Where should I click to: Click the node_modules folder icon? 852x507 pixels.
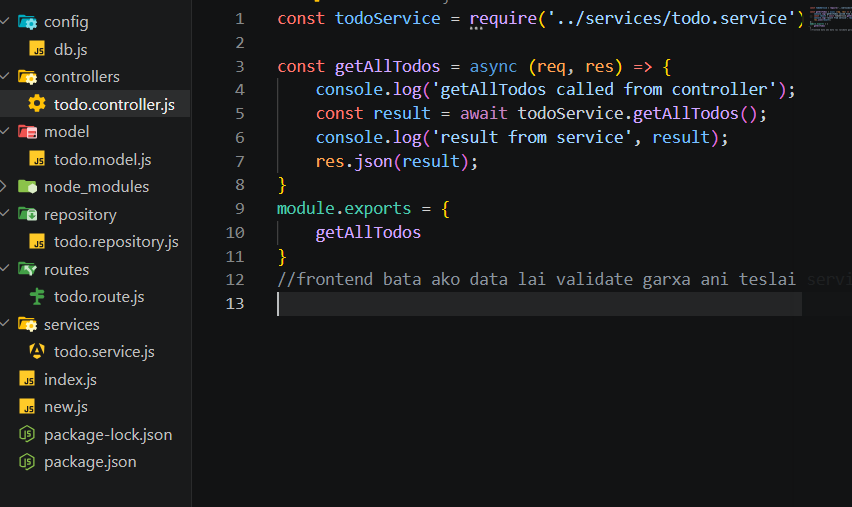pyautogui.click(x=27, y=187)
